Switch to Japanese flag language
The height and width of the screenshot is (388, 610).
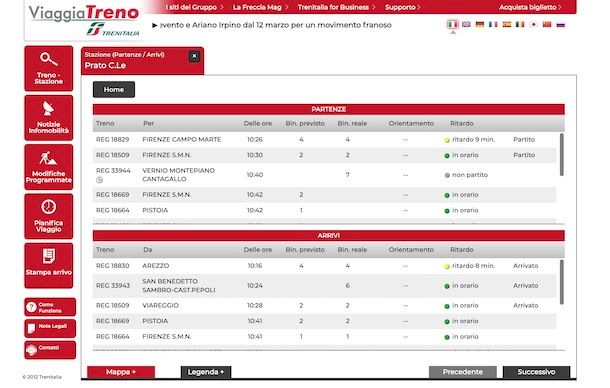(533, 24)
